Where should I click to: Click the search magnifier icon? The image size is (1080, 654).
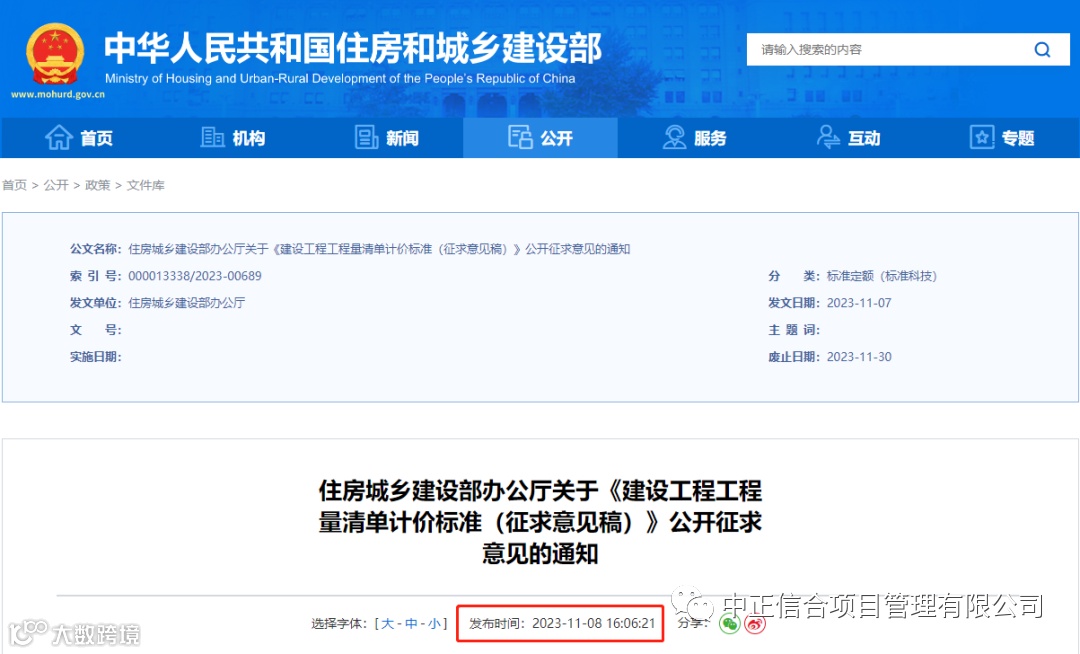1042,50
